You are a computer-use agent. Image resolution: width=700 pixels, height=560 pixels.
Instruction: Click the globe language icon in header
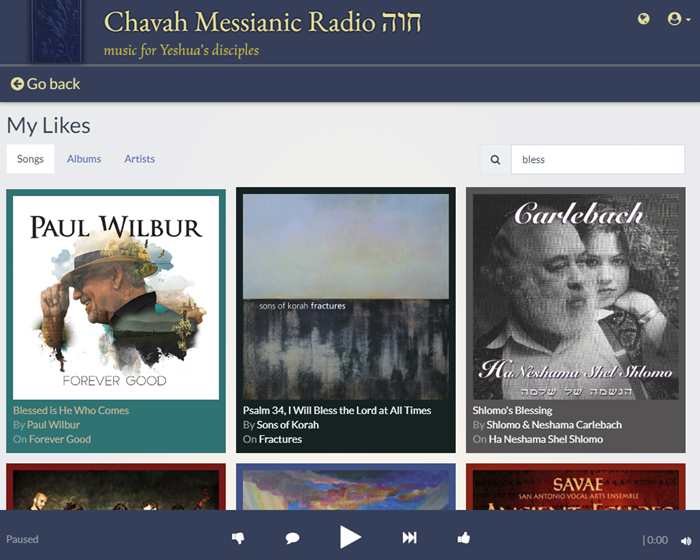pyautogui.click(x=643, y=19)
